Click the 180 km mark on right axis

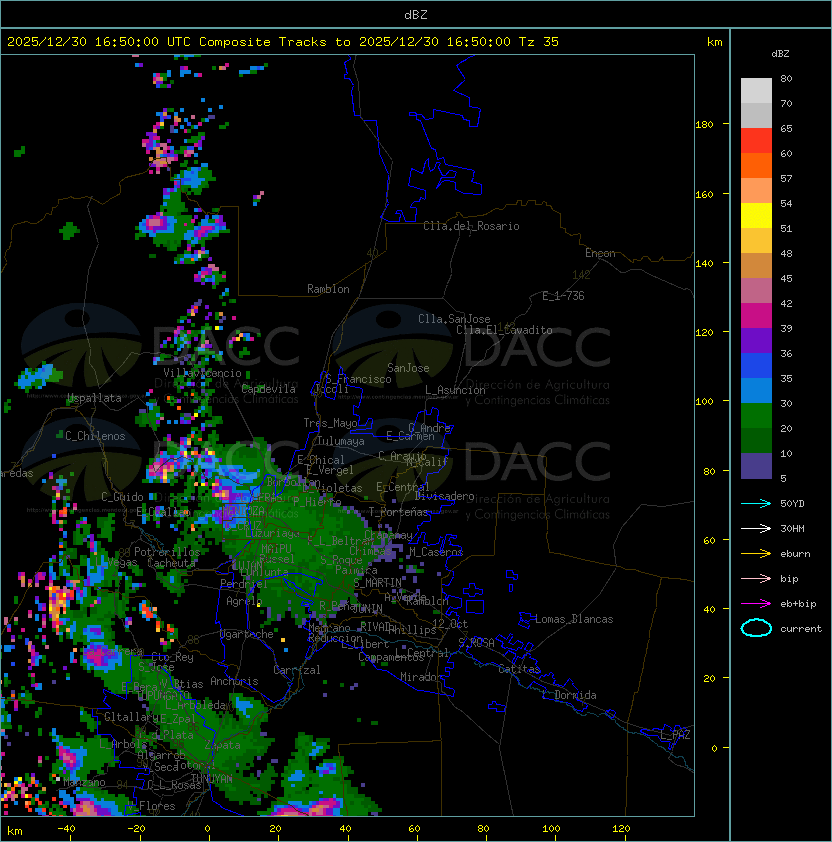pyautogui.click(x=704, y=125)
